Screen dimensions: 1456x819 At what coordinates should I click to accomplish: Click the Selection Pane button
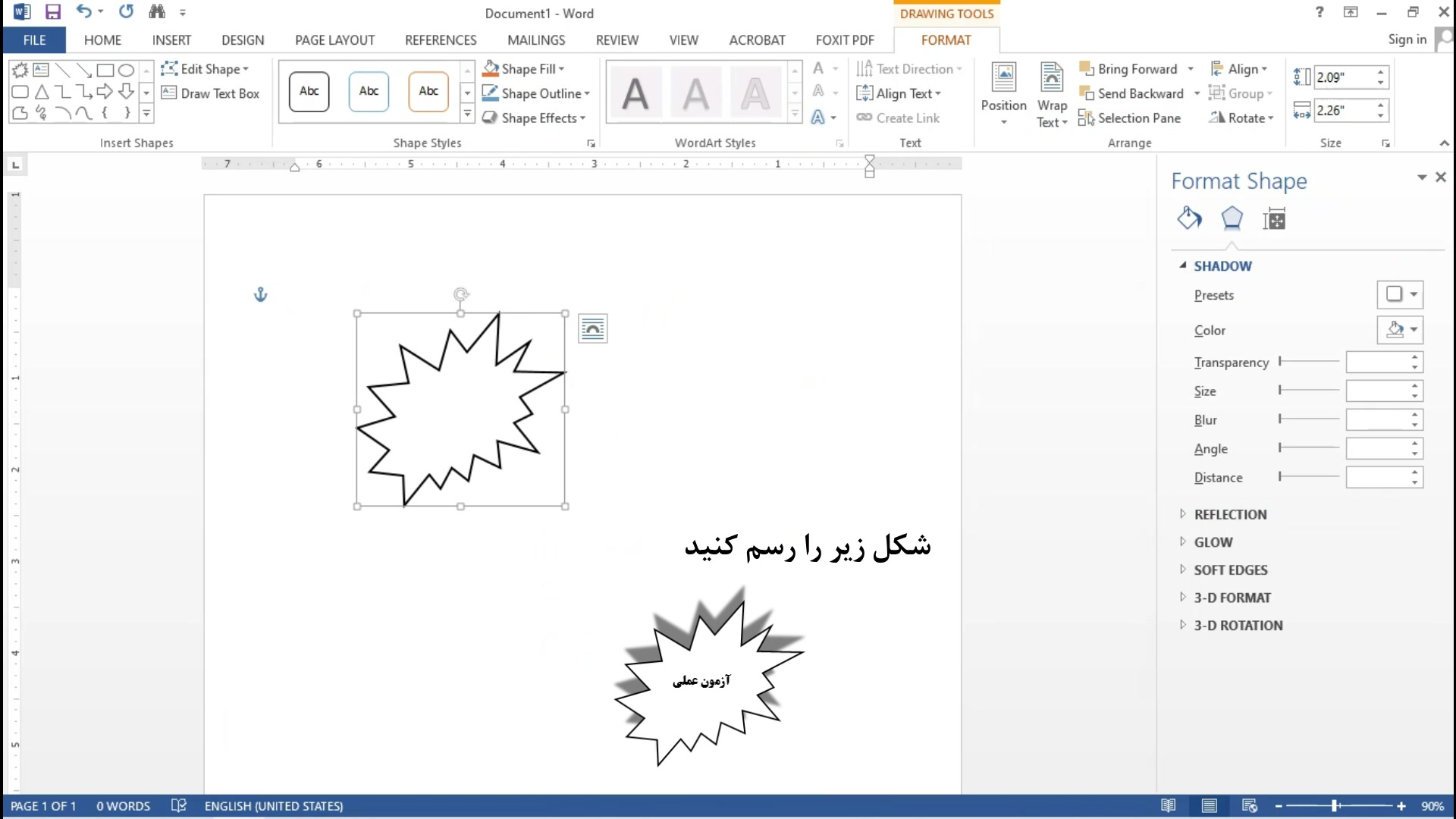tap(1130, 118)
